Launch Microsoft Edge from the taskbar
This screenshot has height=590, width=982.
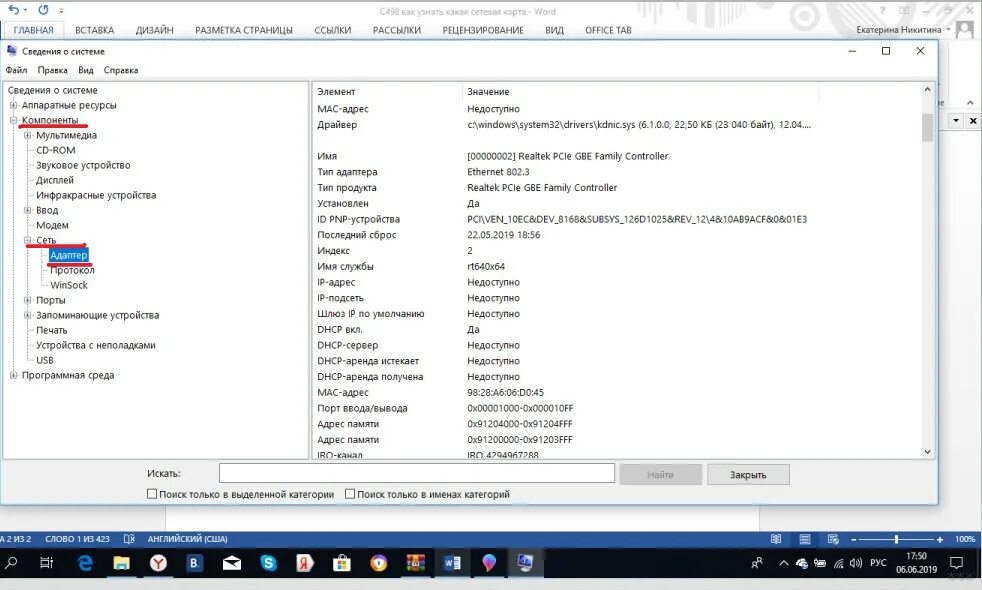tap(85, 563)
